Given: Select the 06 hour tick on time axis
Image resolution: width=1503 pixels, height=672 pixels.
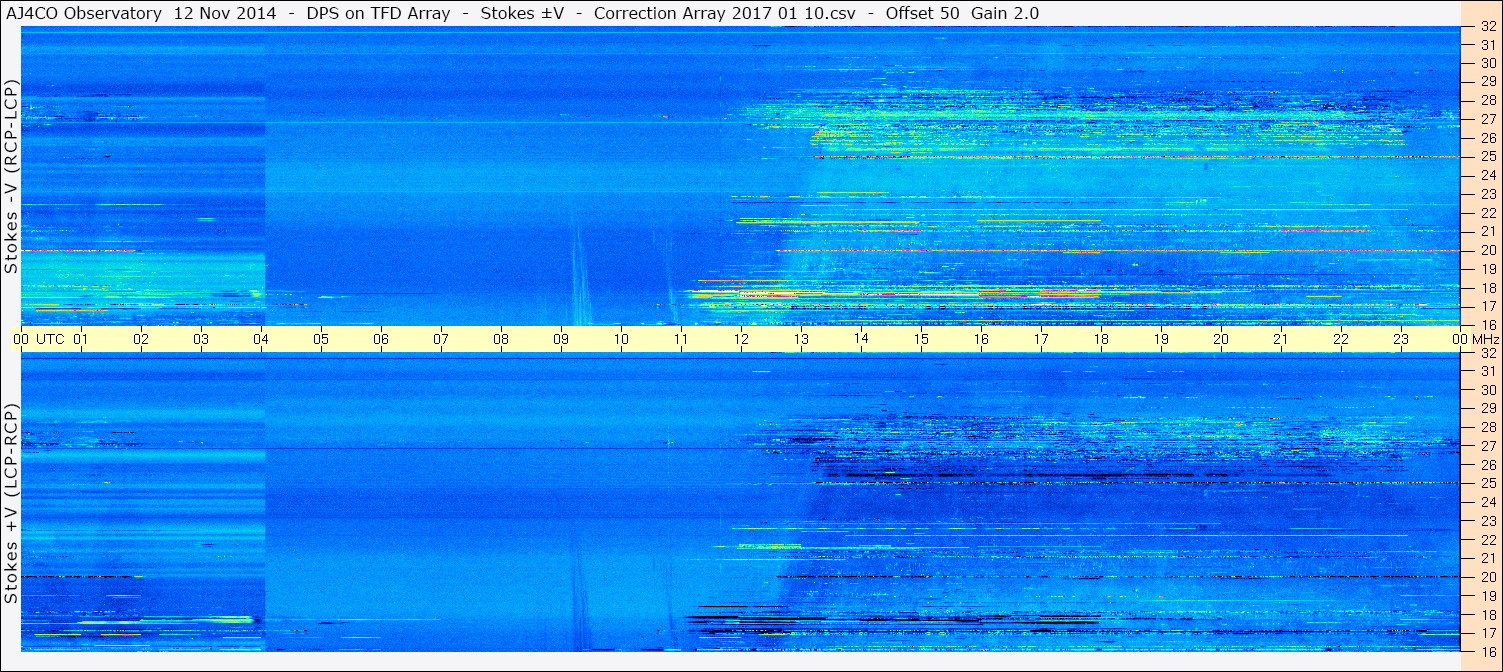Looking at the screenshot, I should coord(381,339).
